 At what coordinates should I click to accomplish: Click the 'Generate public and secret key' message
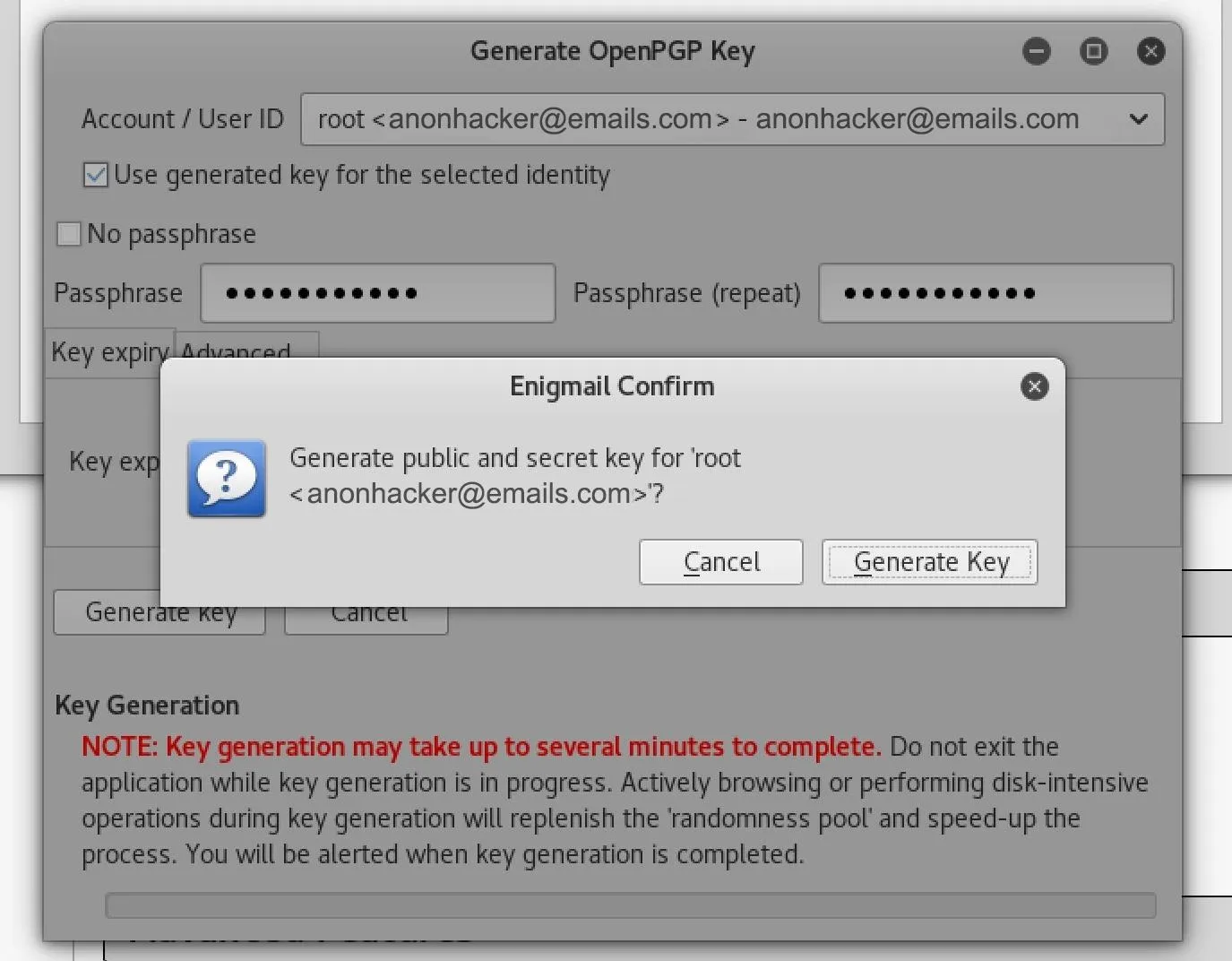514,476
